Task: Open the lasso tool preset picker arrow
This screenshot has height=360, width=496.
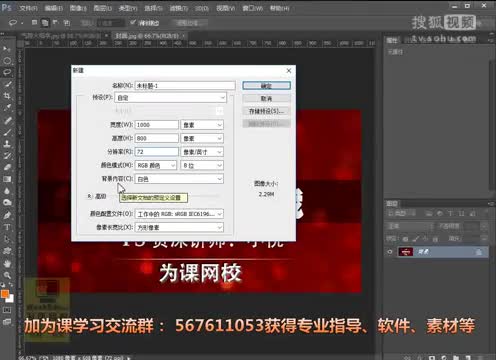Action: 22,23
